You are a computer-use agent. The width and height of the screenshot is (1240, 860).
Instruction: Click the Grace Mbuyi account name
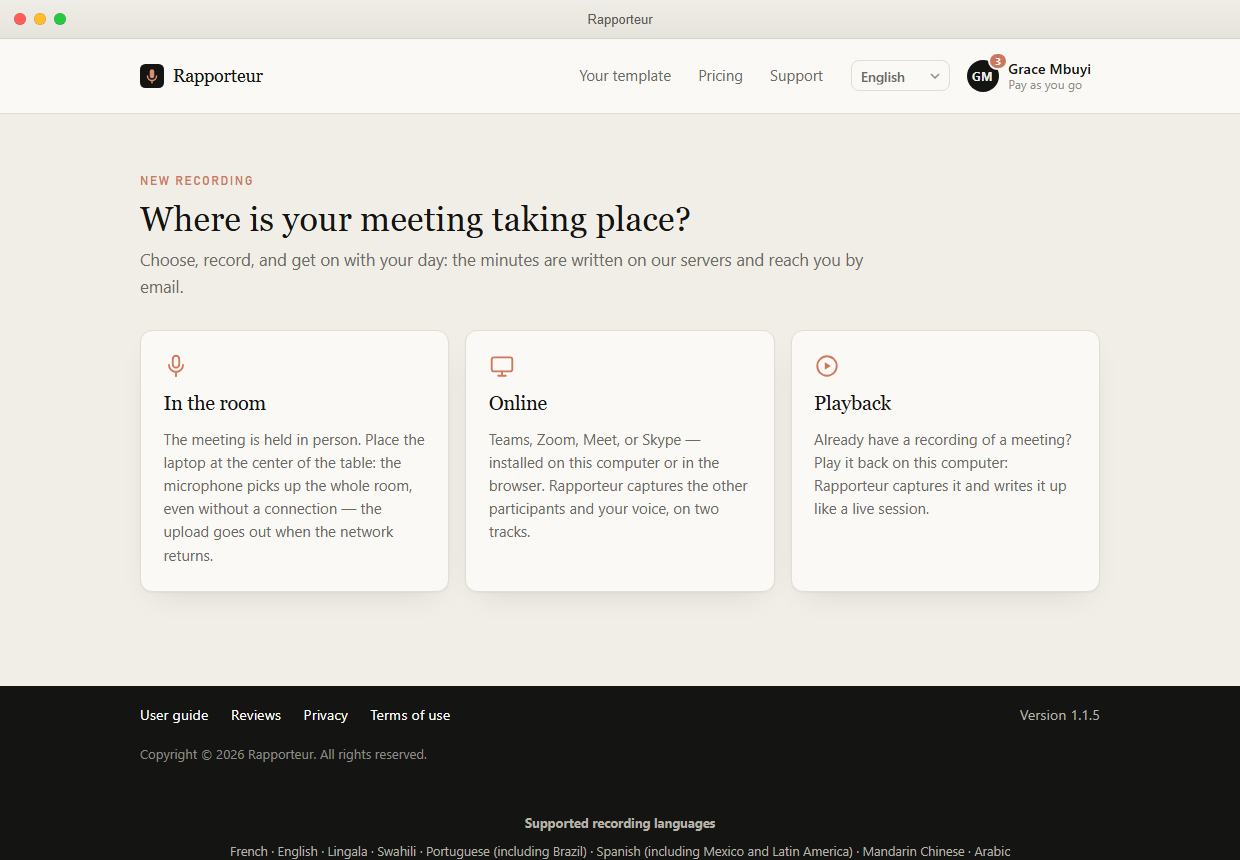click(x=1049, y=69)
